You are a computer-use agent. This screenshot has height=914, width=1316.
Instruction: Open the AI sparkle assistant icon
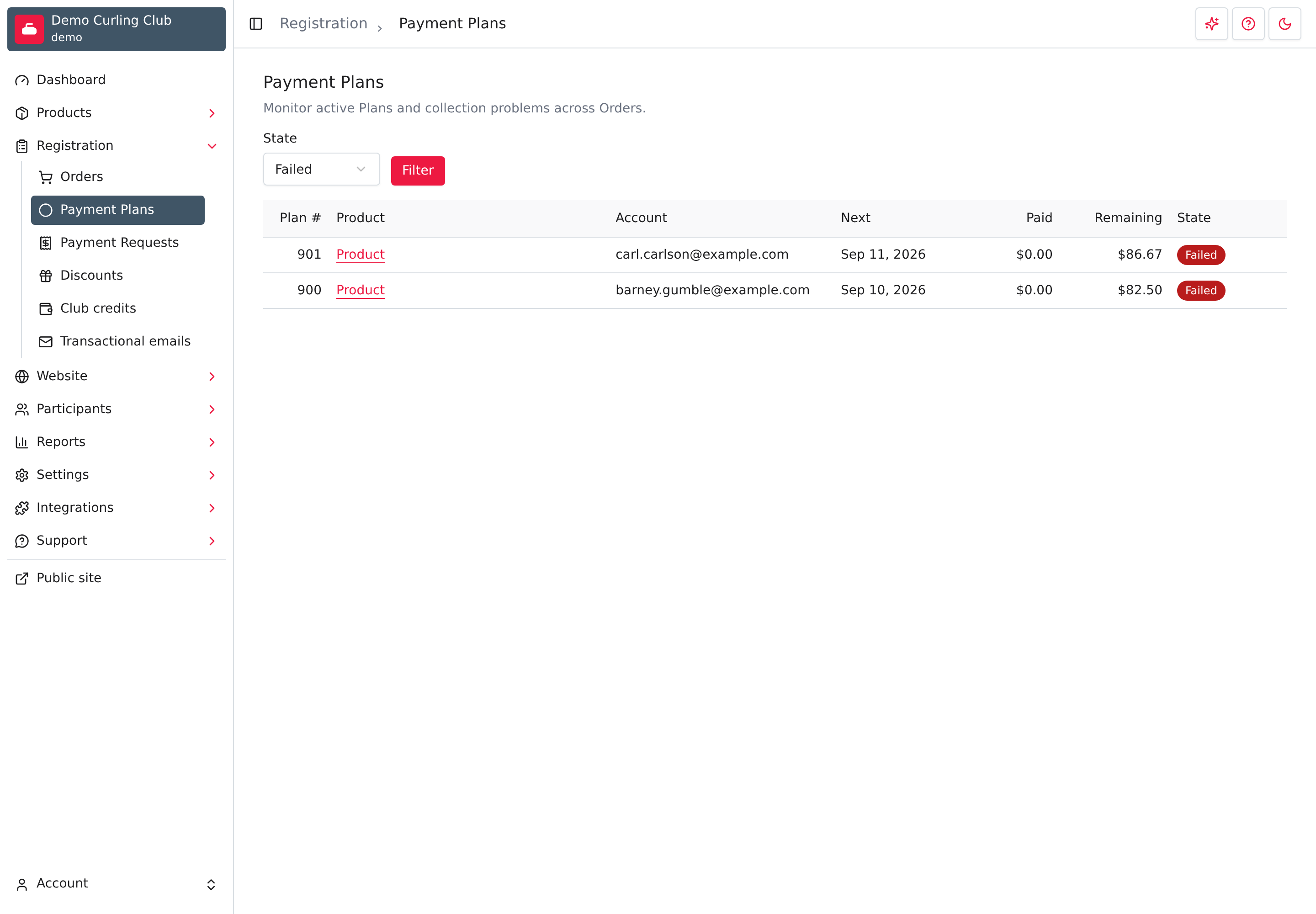coord(1211,23)
